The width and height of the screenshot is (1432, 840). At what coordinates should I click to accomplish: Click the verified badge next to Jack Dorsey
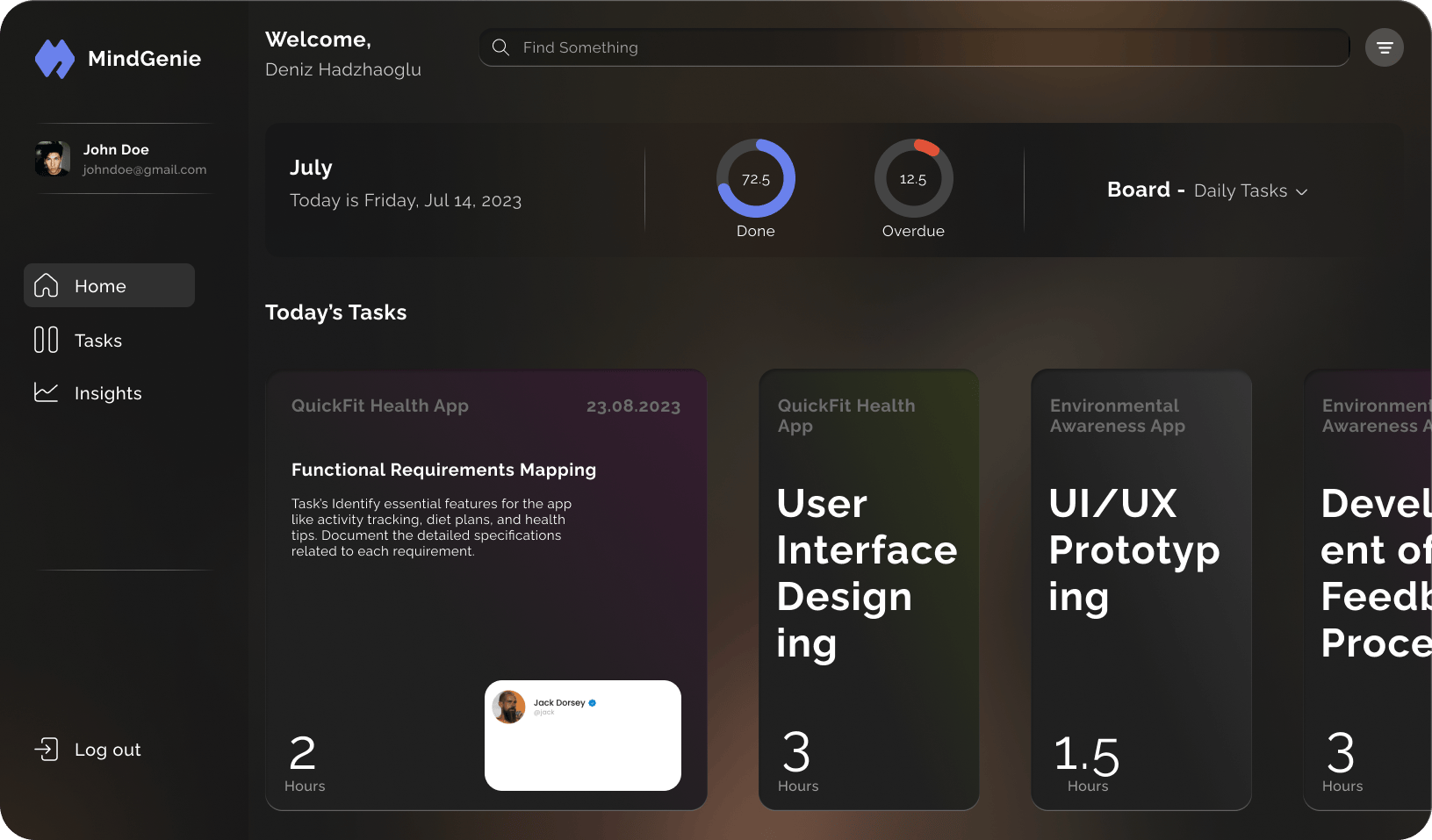(593, 703)
